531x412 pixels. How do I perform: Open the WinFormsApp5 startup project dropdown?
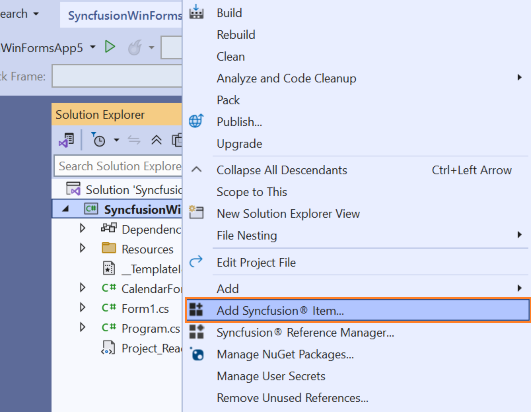click(93, 47)
